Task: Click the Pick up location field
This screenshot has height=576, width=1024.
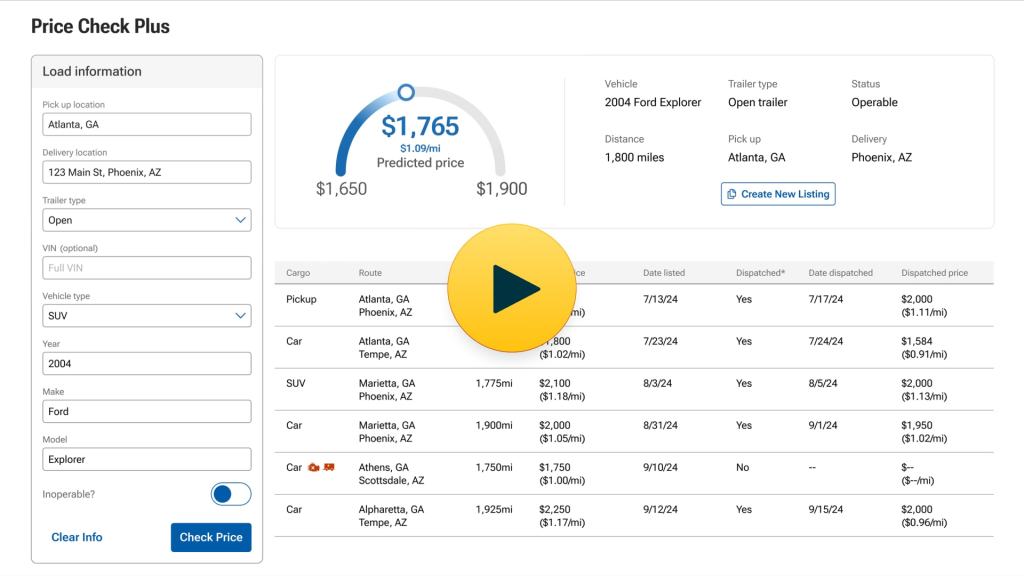Action: [x=146, y=125]
